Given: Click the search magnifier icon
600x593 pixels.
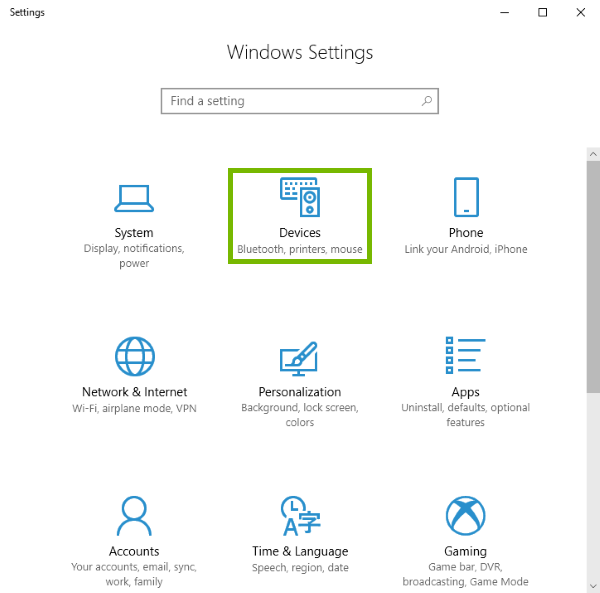Looking at the screenshot, I should click(x=427, y=101).
